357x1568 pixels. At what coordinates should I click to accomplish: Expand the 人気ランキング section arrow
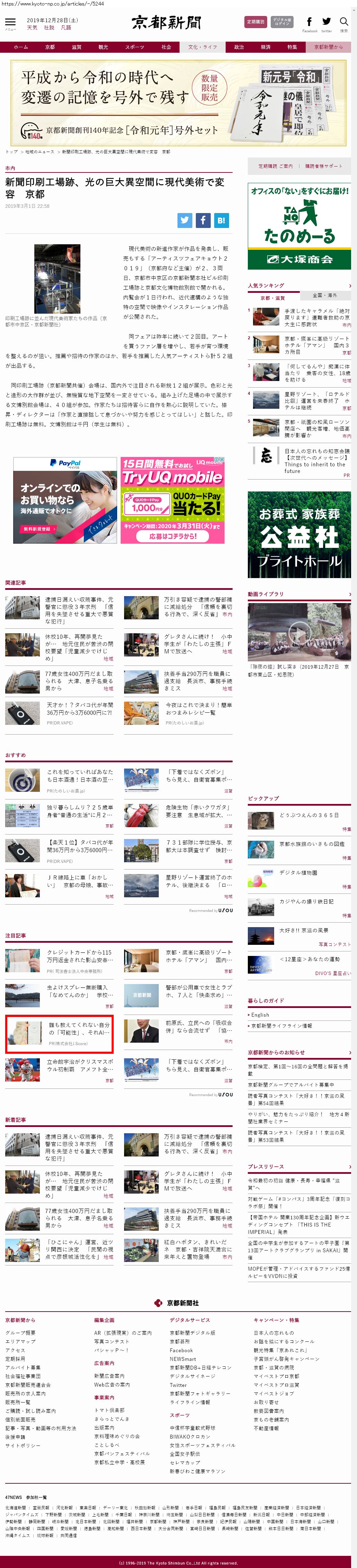(350, 286)
